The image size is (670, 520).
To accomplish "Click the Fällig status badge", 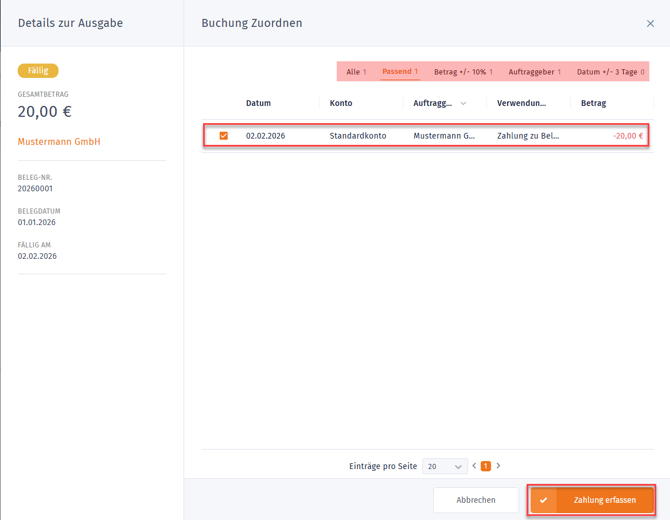I will tap(38, 71).
